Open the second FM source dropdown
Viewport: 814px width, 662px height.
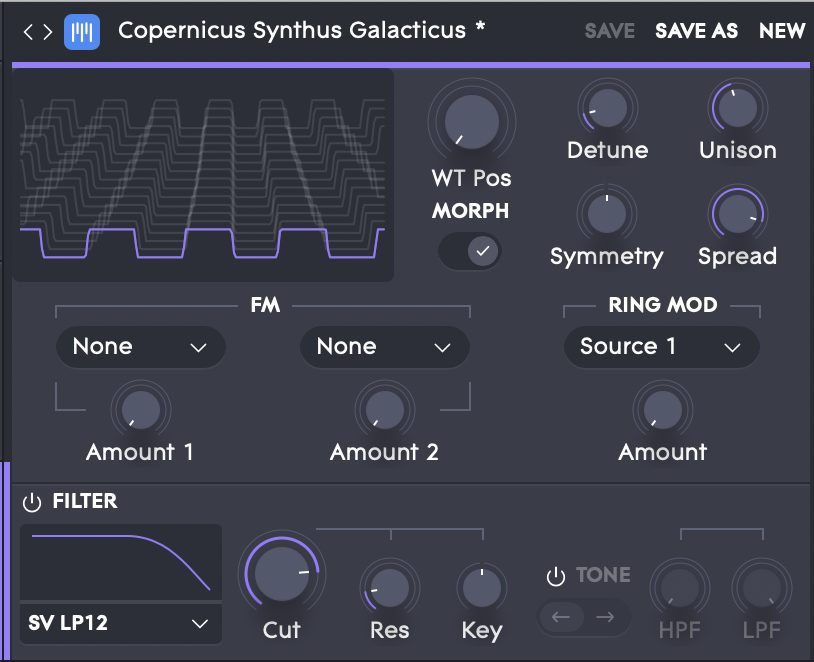385,347
